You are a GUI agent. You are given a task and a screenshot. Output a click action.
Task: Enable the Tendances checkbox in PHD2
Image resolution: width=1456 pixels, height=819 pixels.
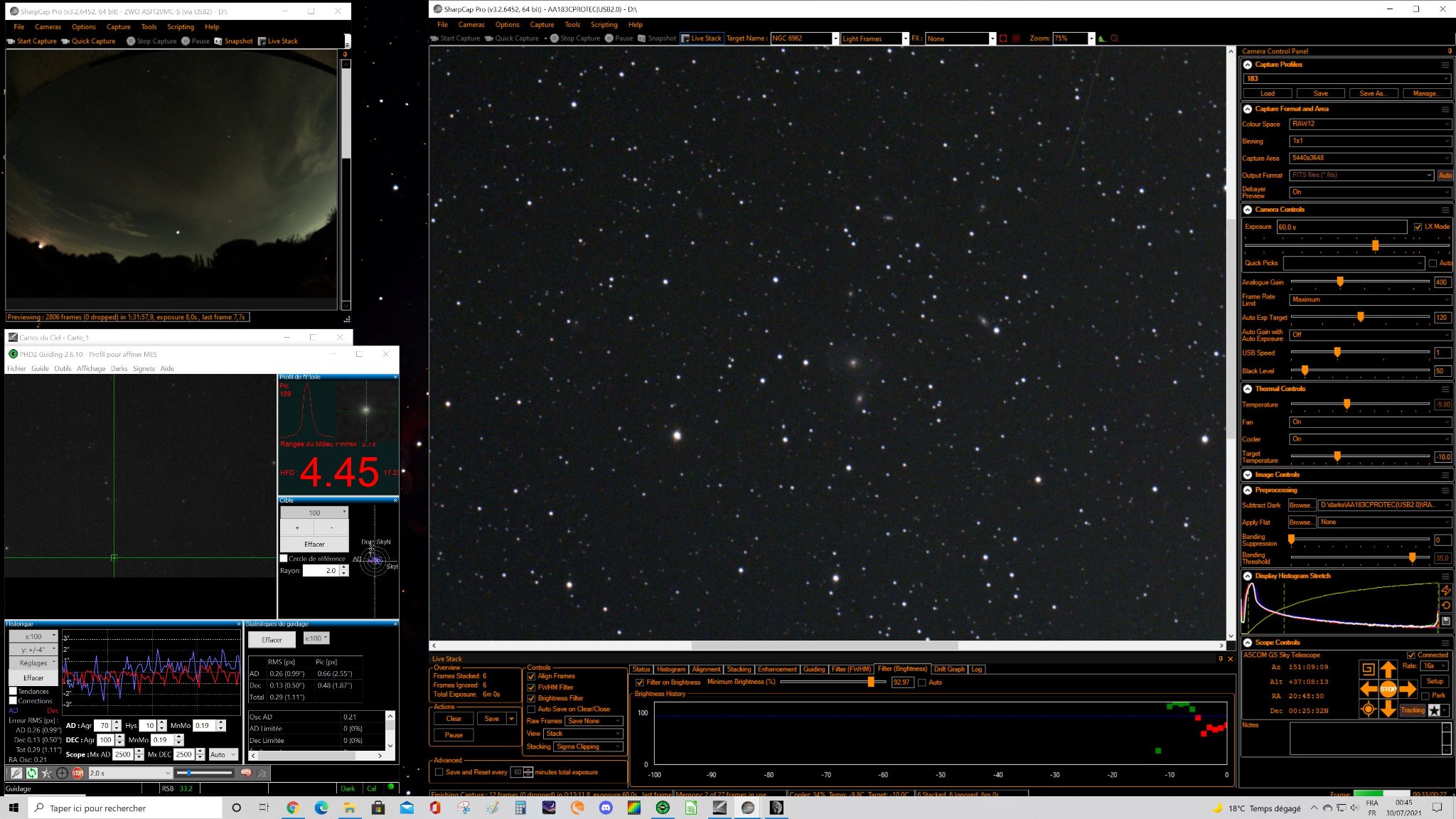13,691
